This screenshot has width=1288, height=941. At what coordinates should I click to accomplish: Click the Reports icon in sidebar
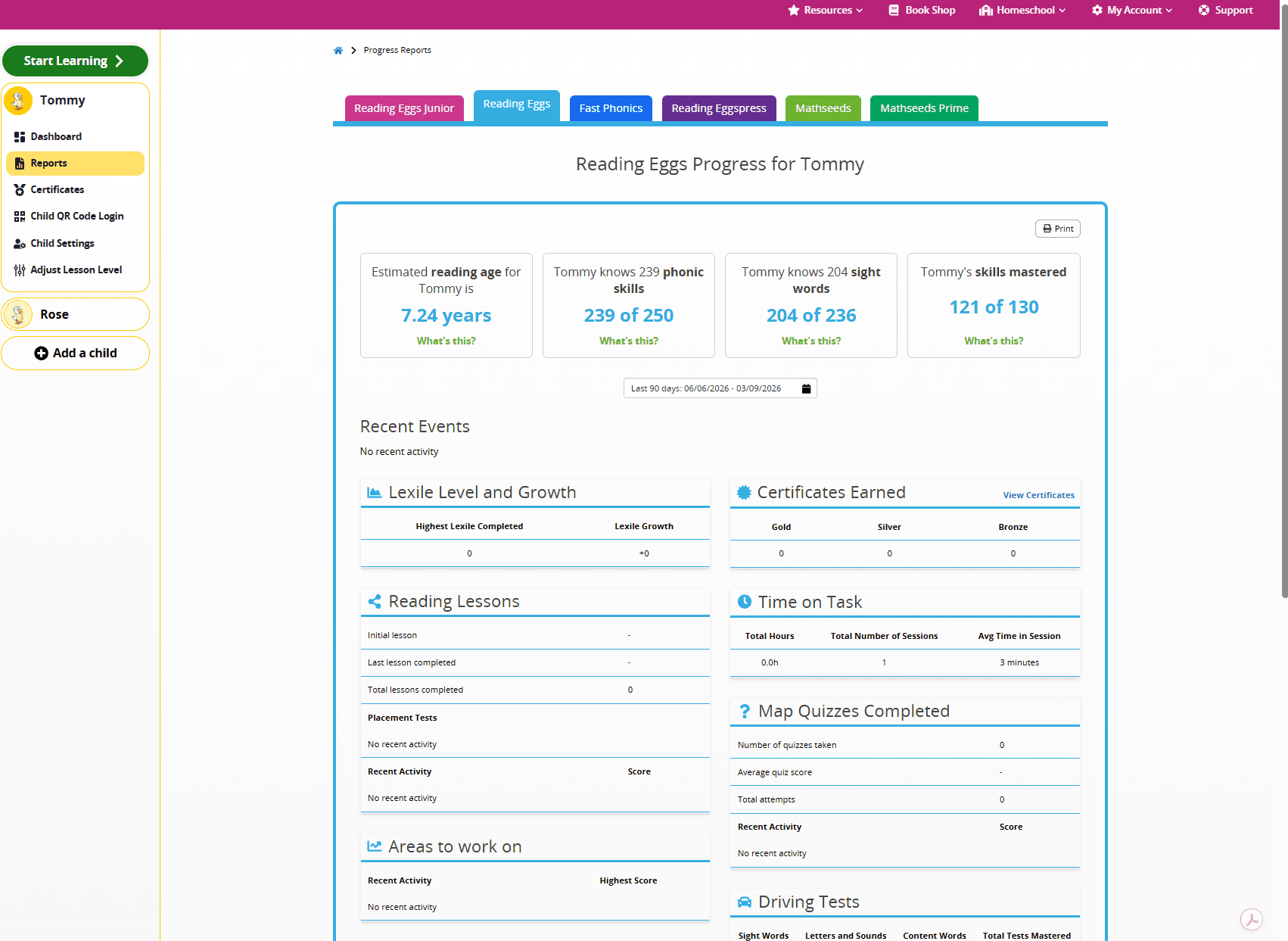(x=20, y=164)
